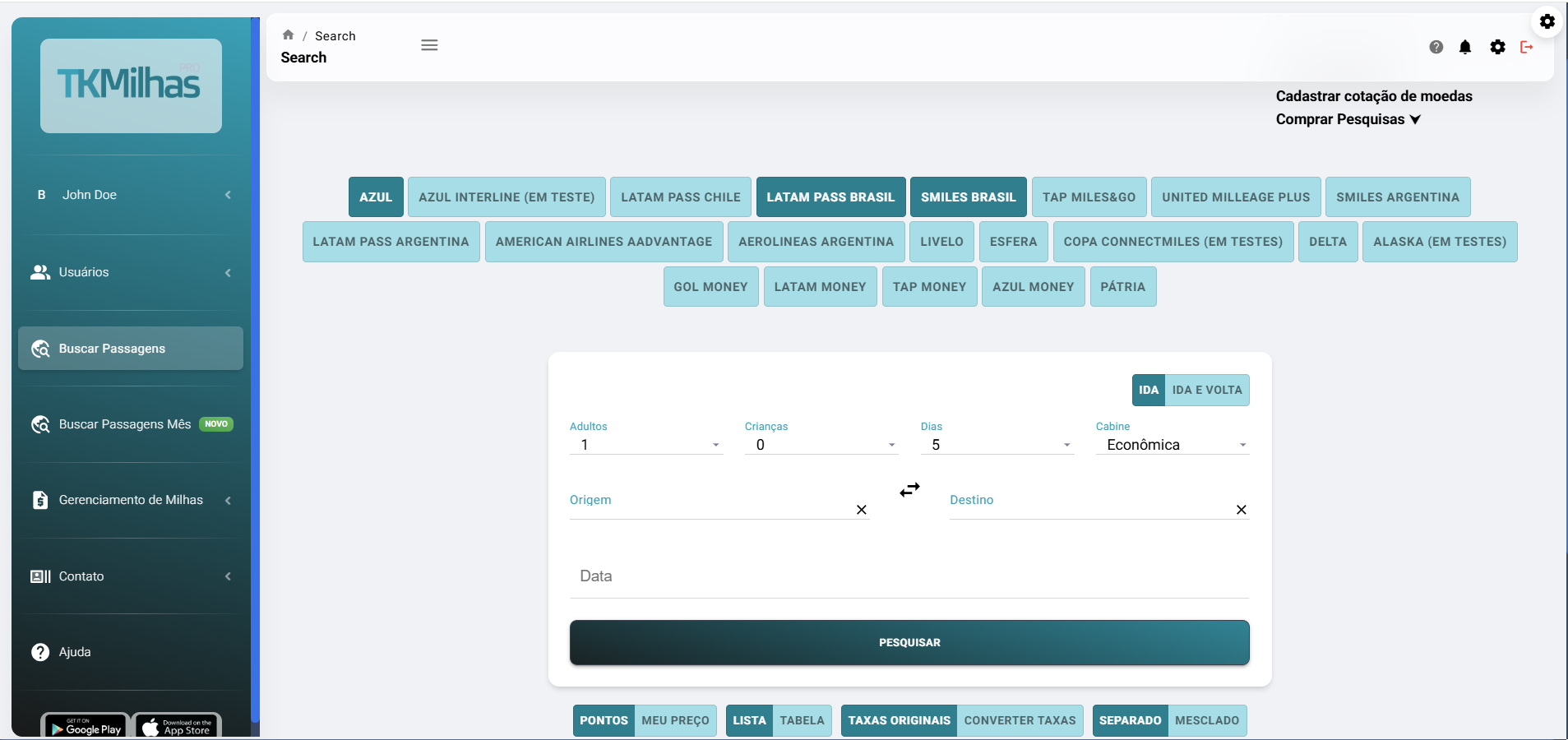Open the Crianças dropdown
Image resolution: width=1568 pixels, height=740 pixels.
tap(821, 445)
